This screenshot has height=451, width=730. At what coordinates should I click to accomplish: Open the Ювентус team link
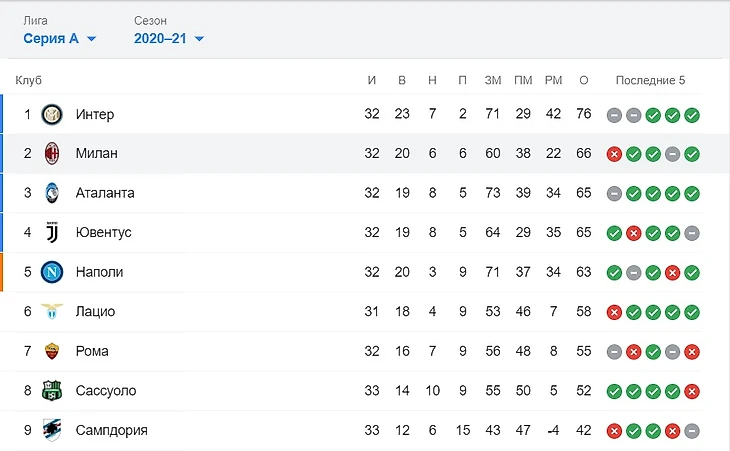click(x=103, y=233)
